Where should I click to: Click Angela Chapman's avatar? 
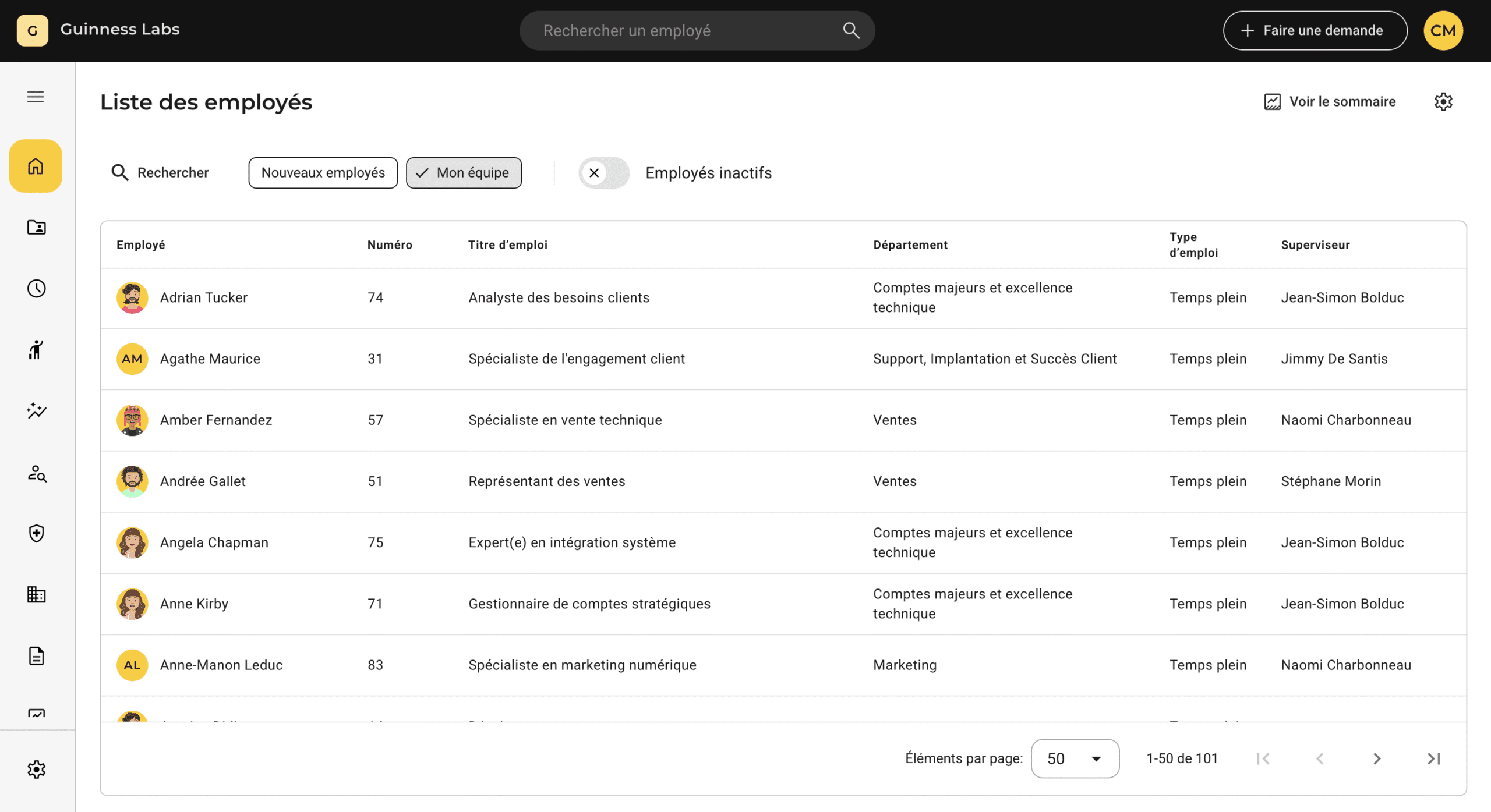(x=132, y=542)
